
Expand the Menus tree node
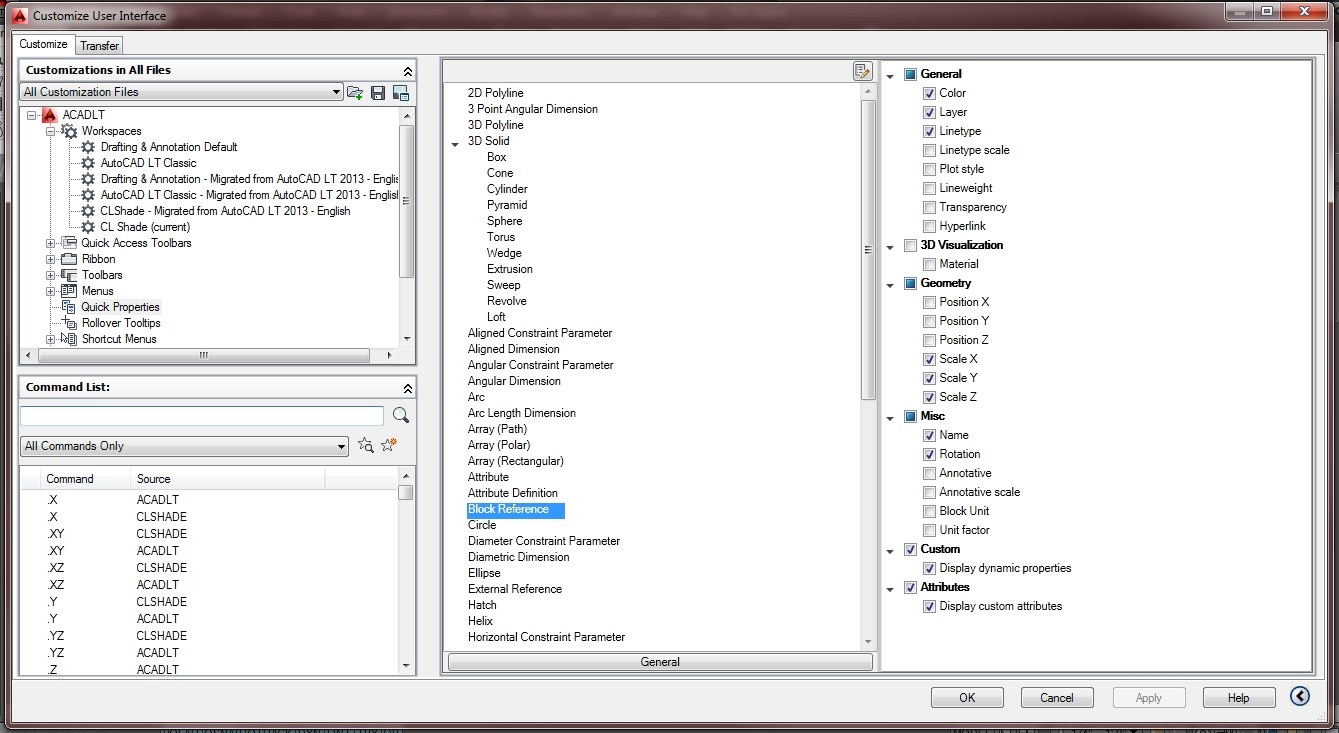(50, 291)
